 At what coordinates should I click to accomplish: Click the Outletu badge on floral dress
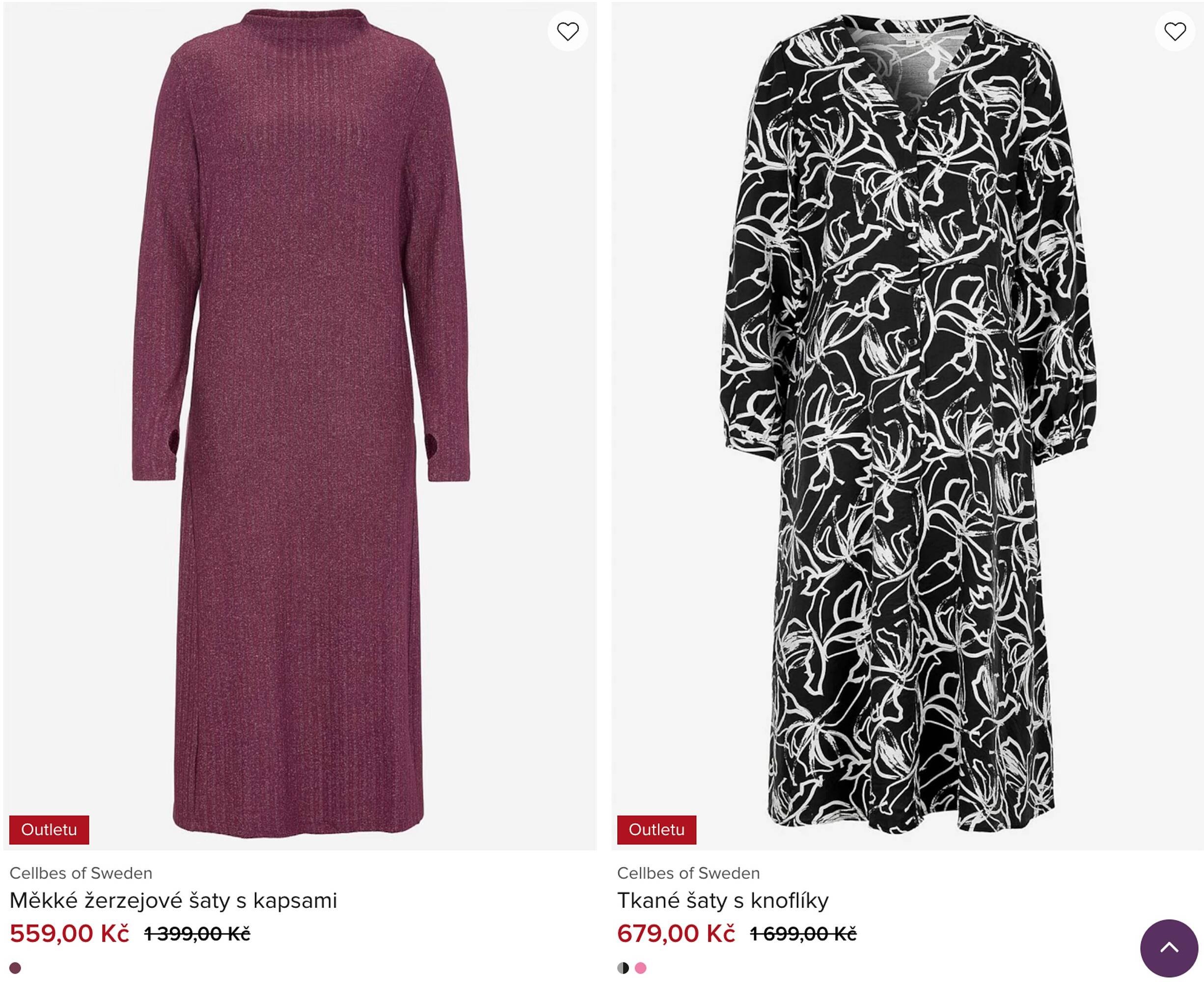point(657,830)
